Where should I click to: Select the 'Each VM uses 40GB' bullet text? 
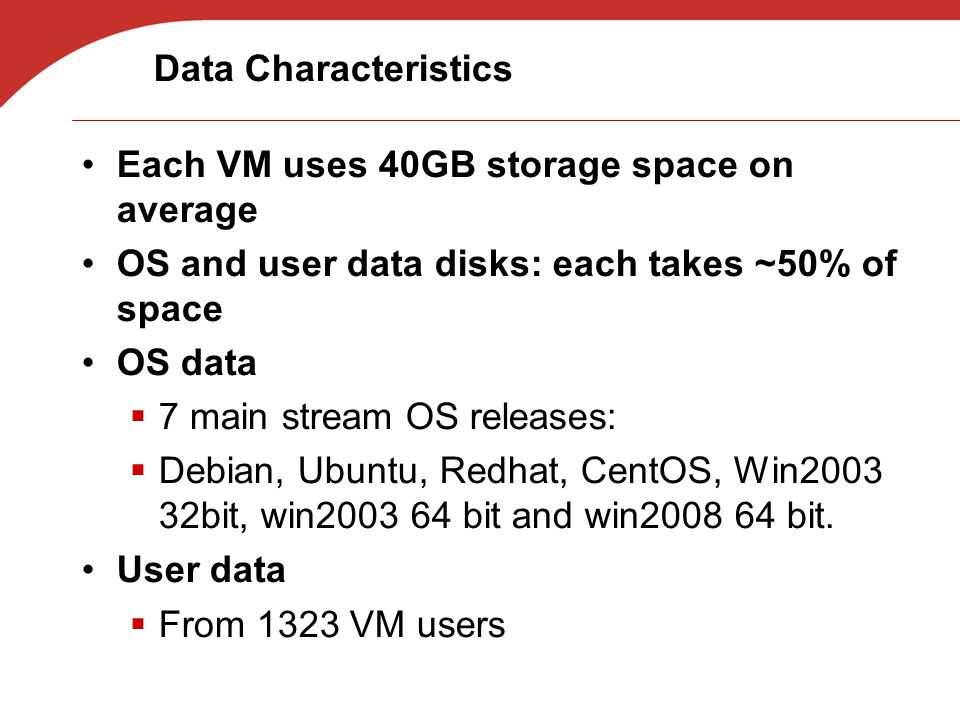[x=455, y=187]
